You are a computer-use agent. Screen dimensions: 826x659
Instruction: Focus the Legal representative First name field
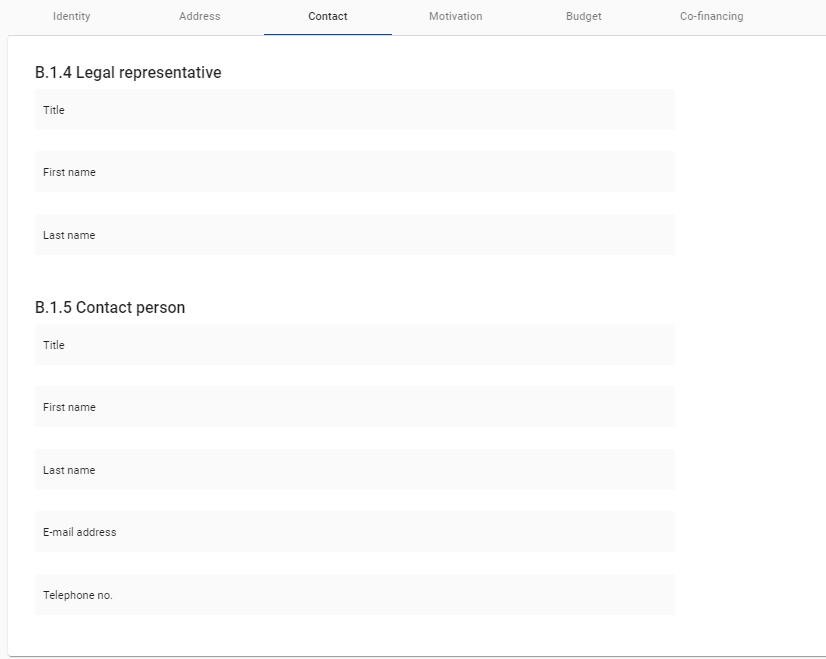pos(354,172)
